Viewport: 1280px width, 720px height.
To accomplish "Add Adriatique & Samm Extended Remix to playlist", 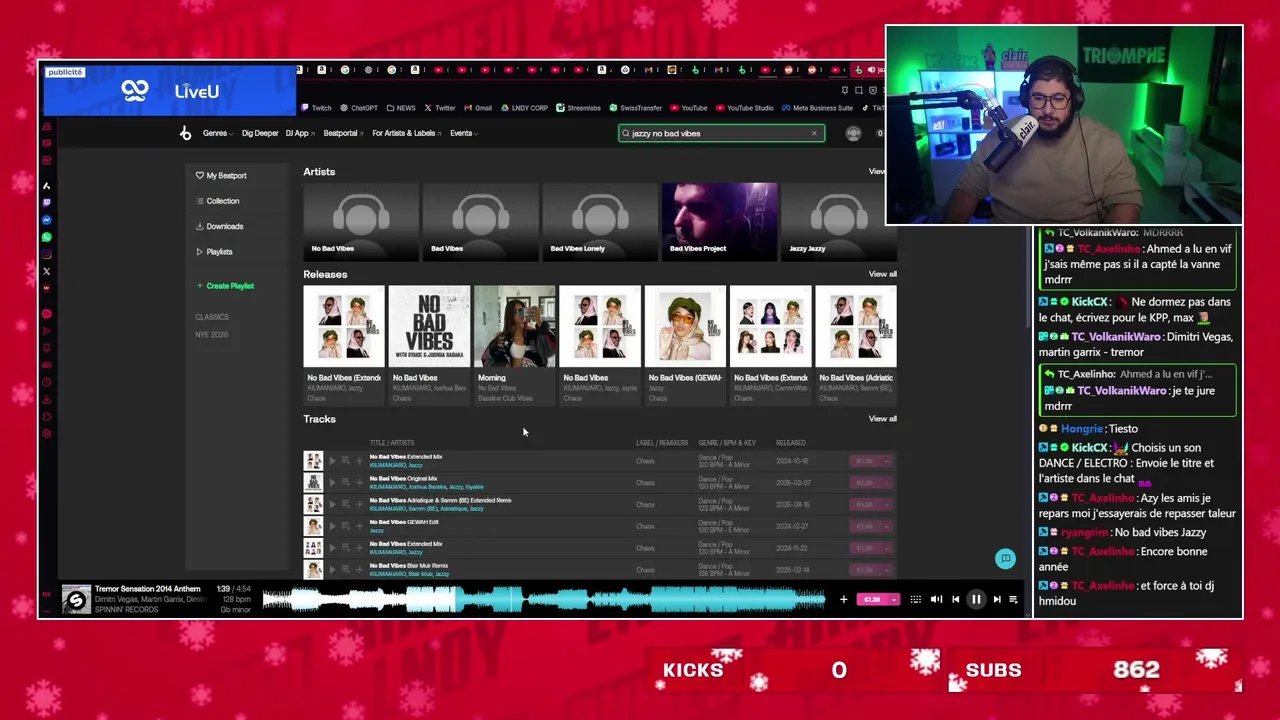I will [359, 504].
